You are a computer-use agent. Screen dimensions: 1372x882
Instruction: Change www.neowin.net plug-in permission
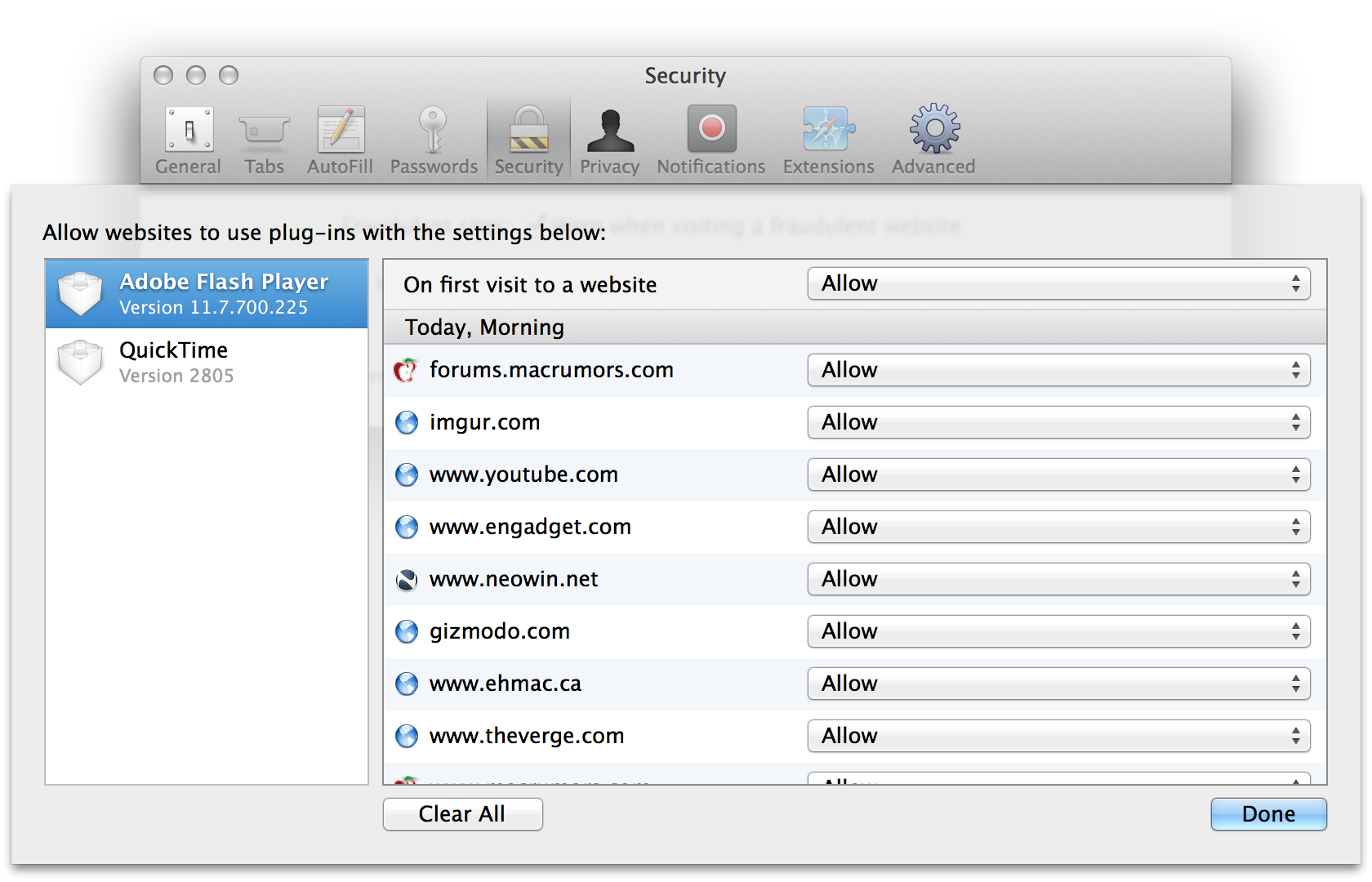pyautogui.click(x=1058, y=580)
